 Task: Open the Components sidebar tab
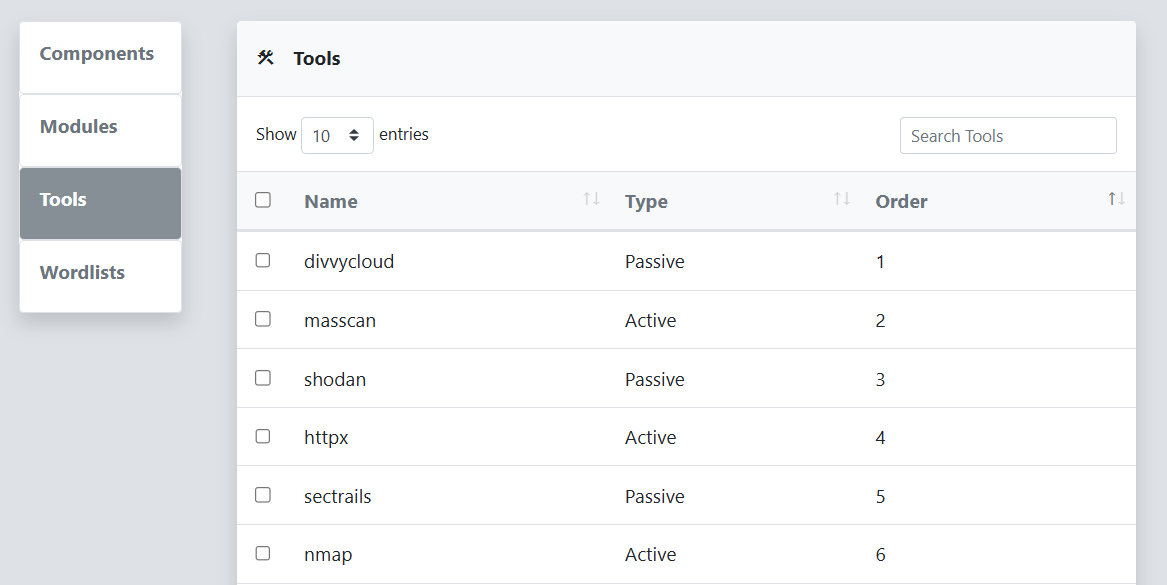100,57
